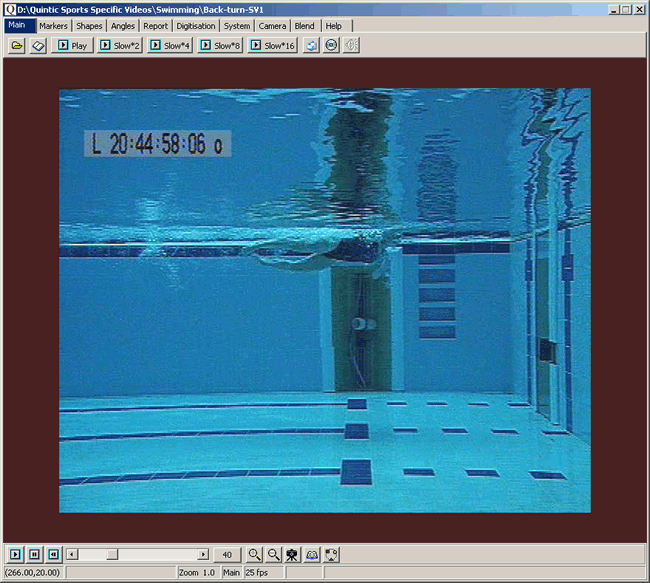This screenshot has width=650, height=583.
Task: Pause the video with bottom pause button
Action: (34, 554)
